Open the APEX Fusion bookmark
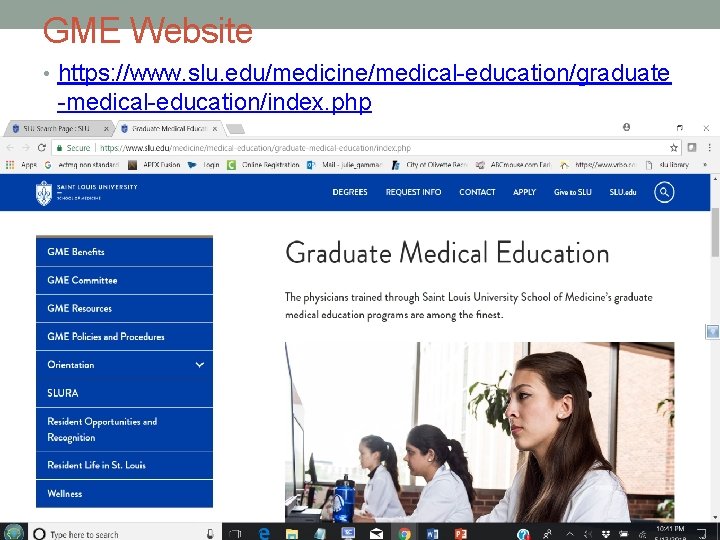This screenshot has width=720, height=540. tap(154, 165)
